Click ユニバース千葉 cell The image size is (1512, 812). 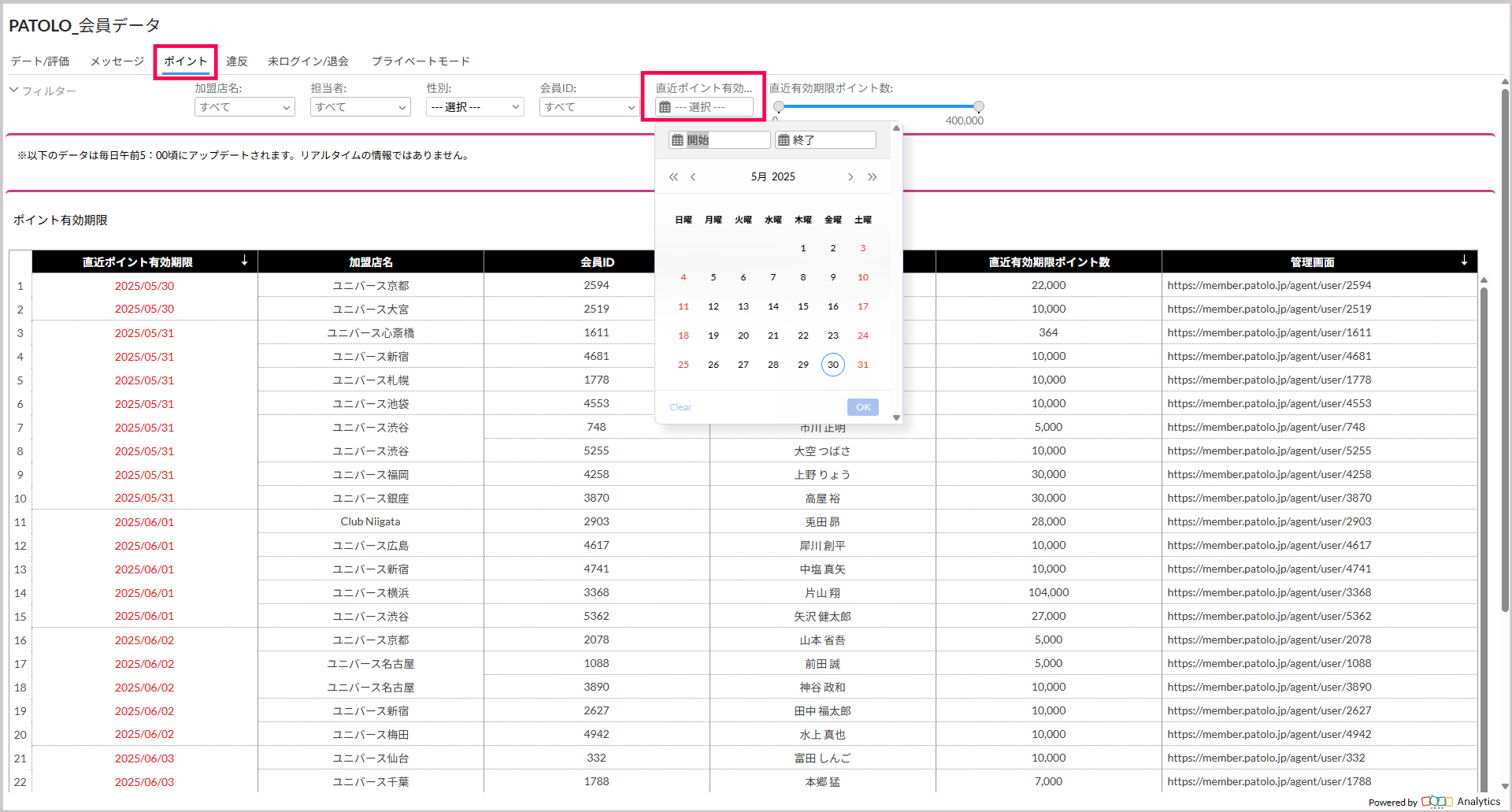click(371, 781)
